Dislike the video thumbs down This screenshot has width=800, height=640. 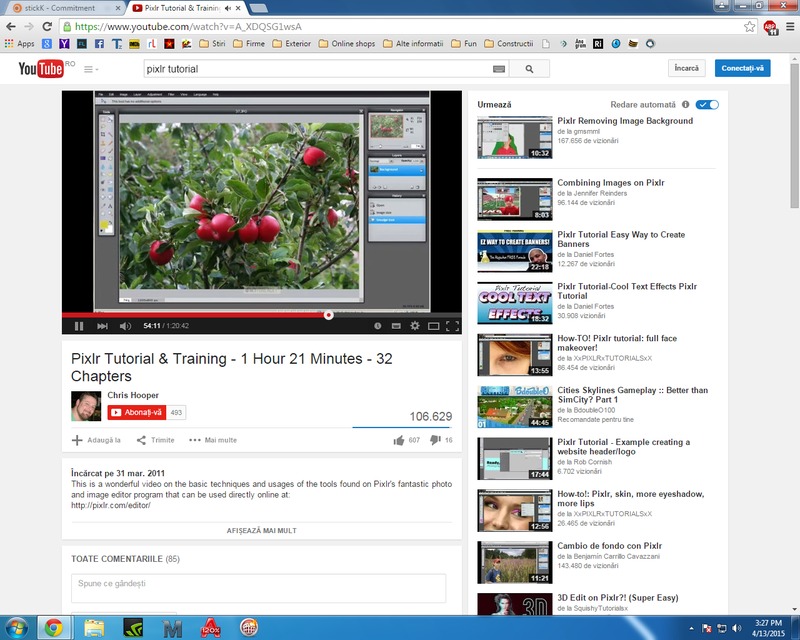coord(435,440)
